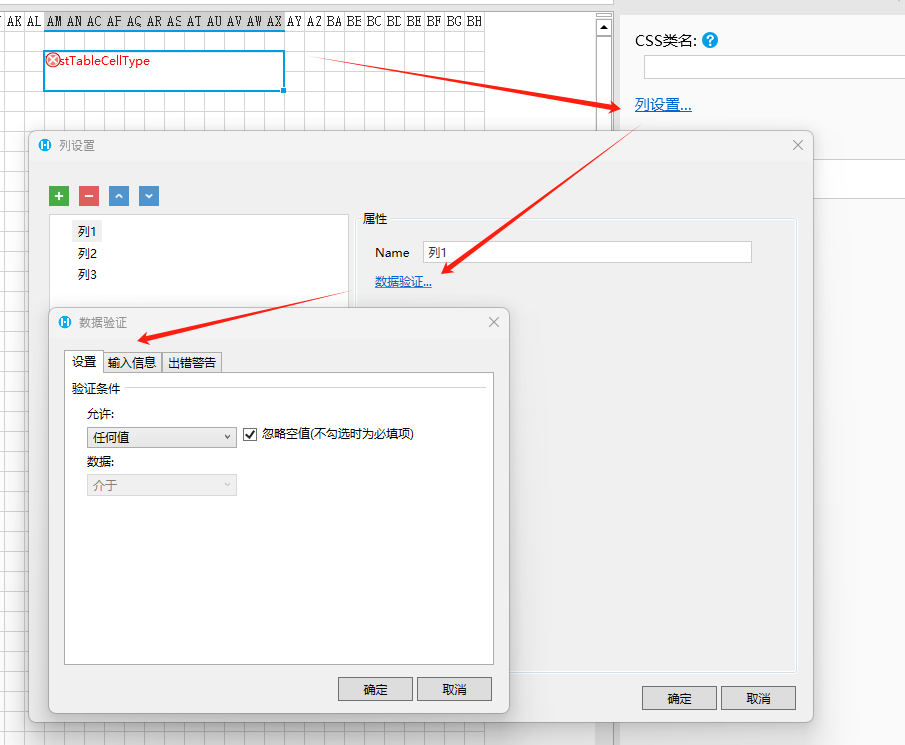Open CSS类名 help question icon
905x745 pixels.
(710, 40)
